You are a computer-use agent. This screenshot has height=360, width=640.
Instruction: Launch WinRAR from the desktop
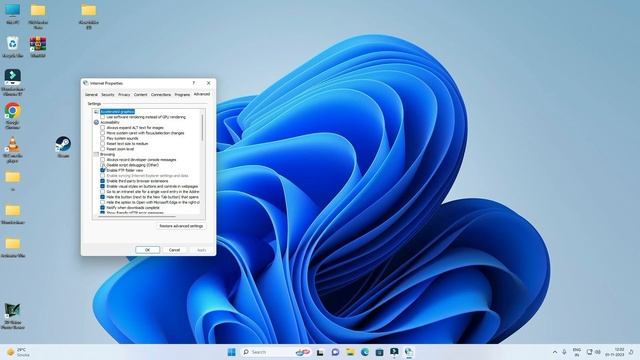tap(38, 47)
